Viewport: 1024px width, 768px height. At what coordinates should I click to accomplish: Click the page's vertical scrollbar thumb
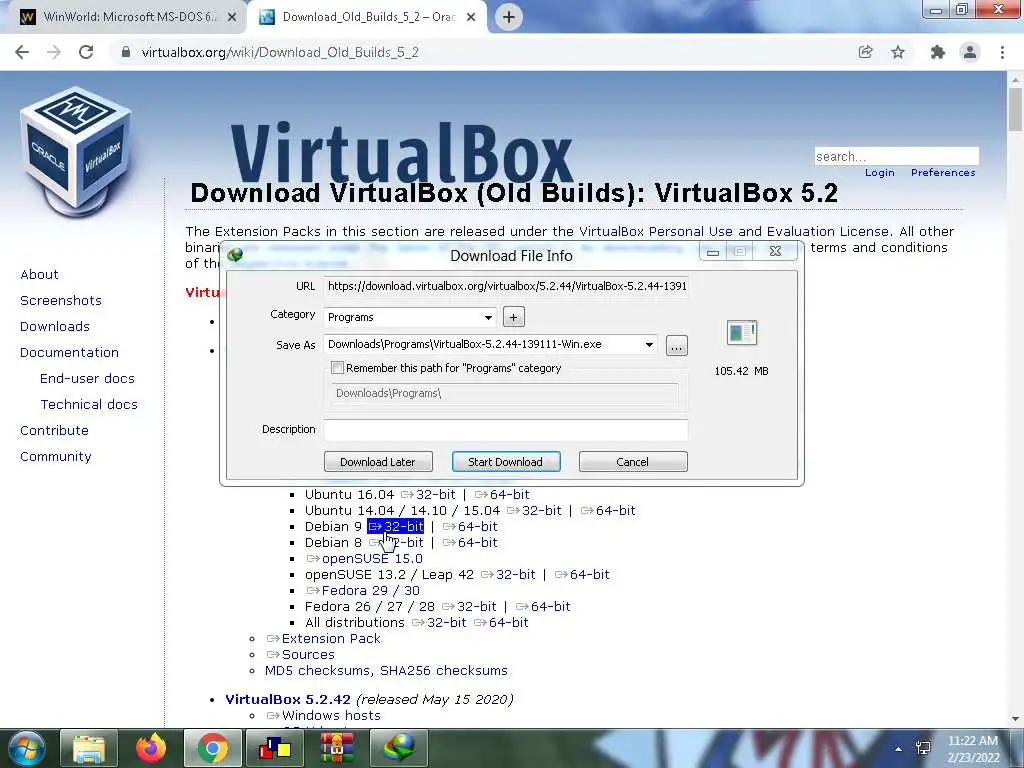pos(1016,108)
